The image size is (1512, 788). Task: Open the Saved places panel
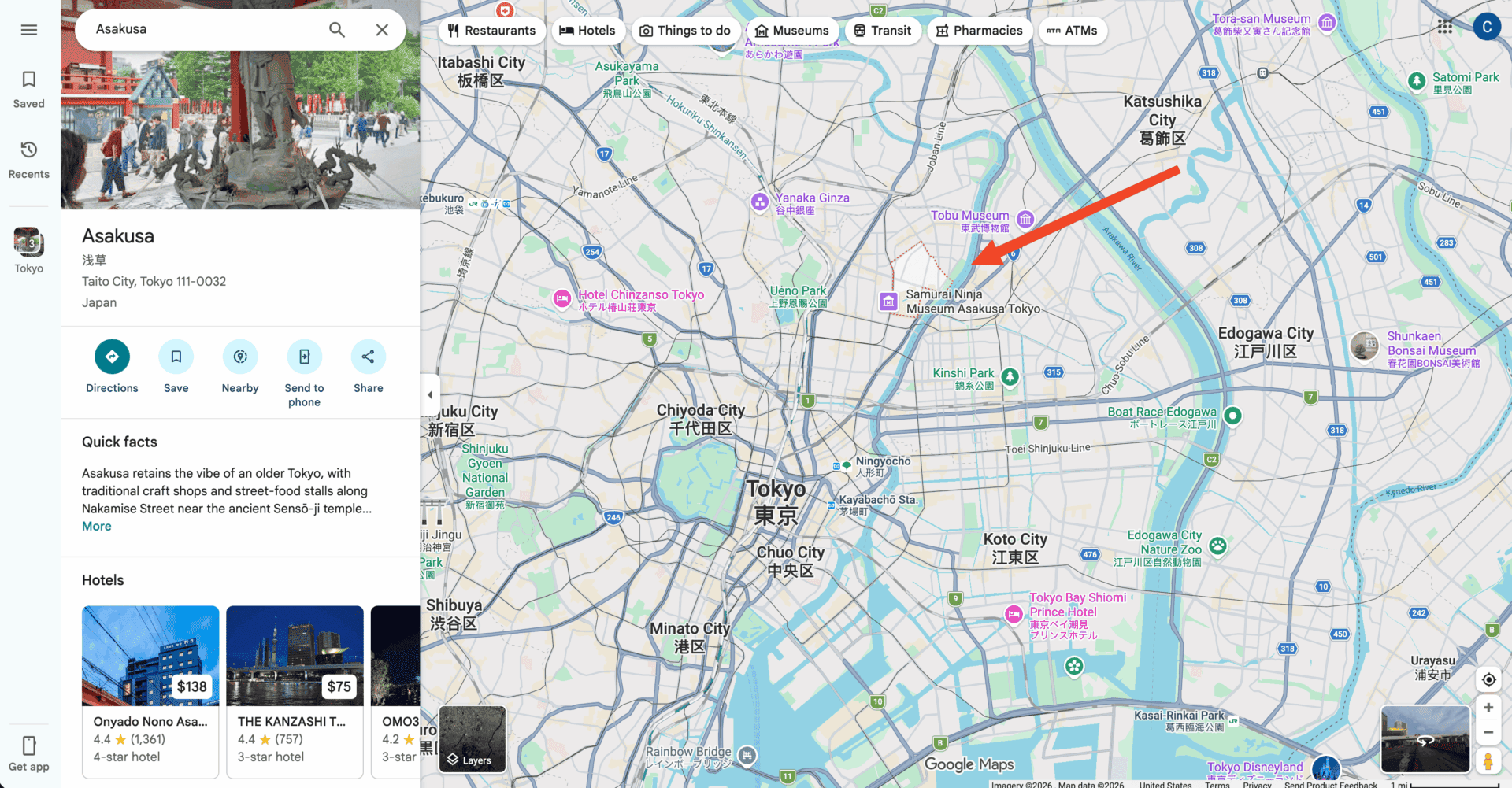[29, 89]
